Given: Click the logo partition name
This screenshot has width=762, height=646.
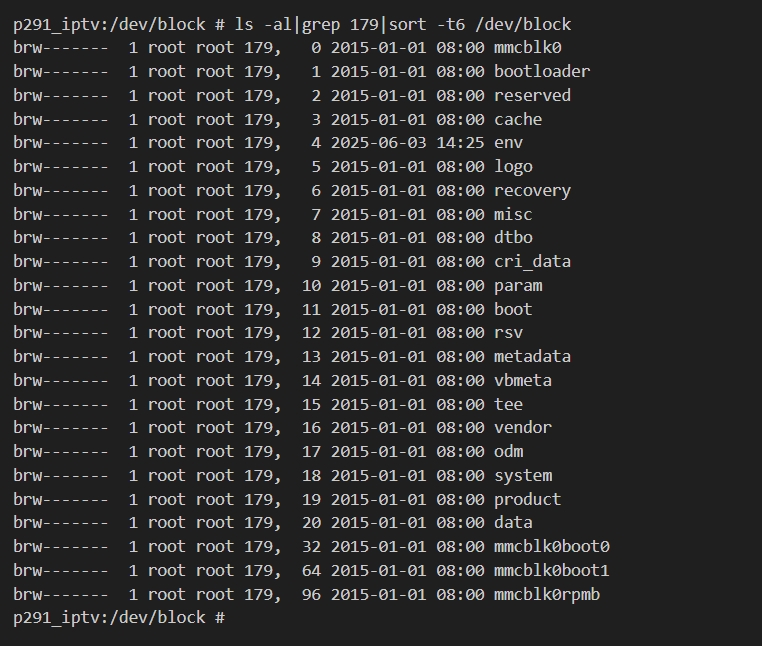Looking at the screenshot, I should (513, 167).
